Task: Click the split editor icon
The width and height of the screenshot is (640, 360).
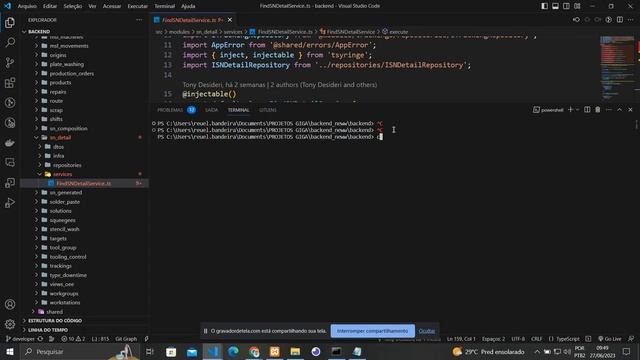Action: click(620, 20)
